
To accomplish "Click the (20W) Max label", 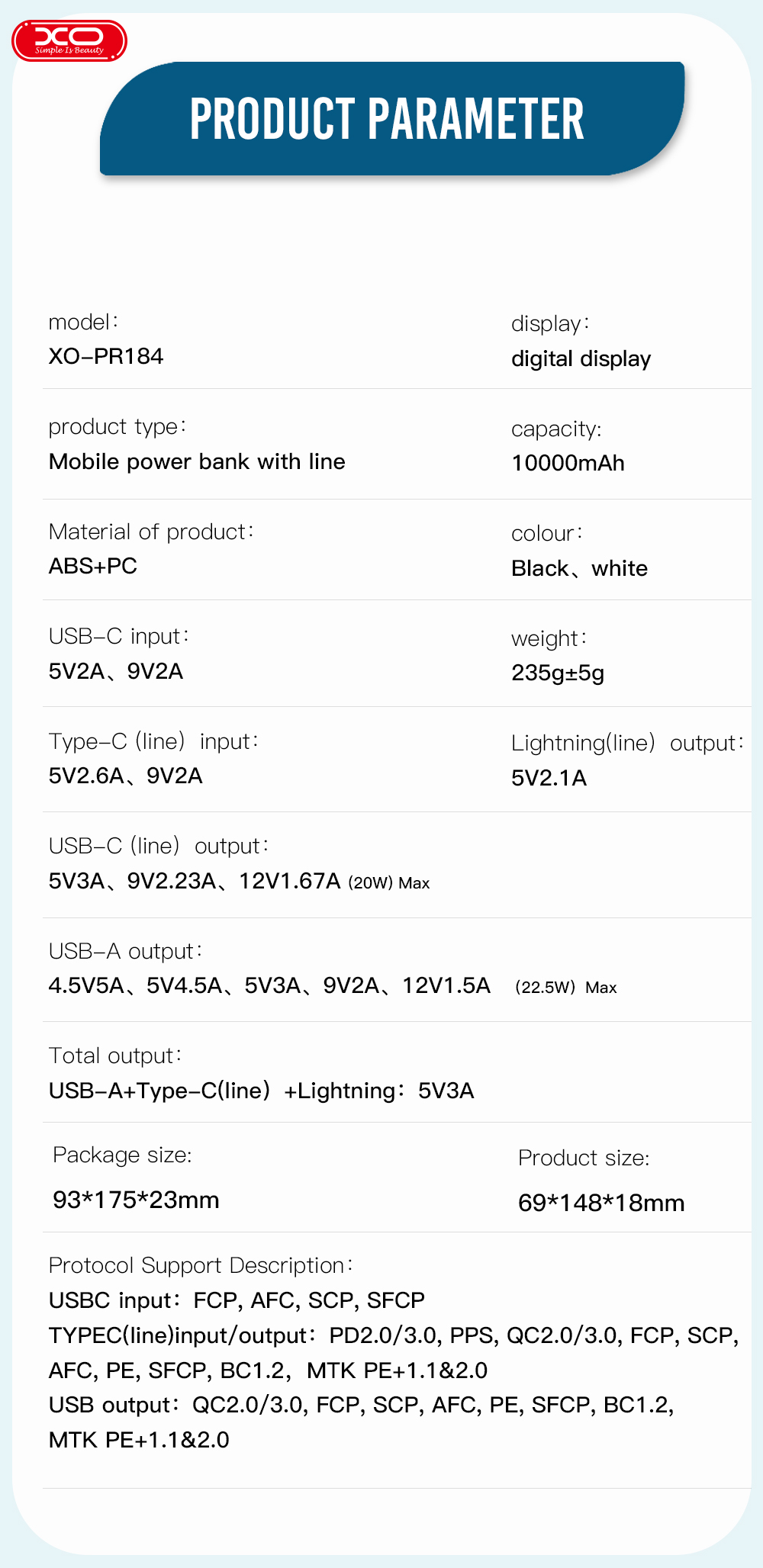I will click(389, 883).
